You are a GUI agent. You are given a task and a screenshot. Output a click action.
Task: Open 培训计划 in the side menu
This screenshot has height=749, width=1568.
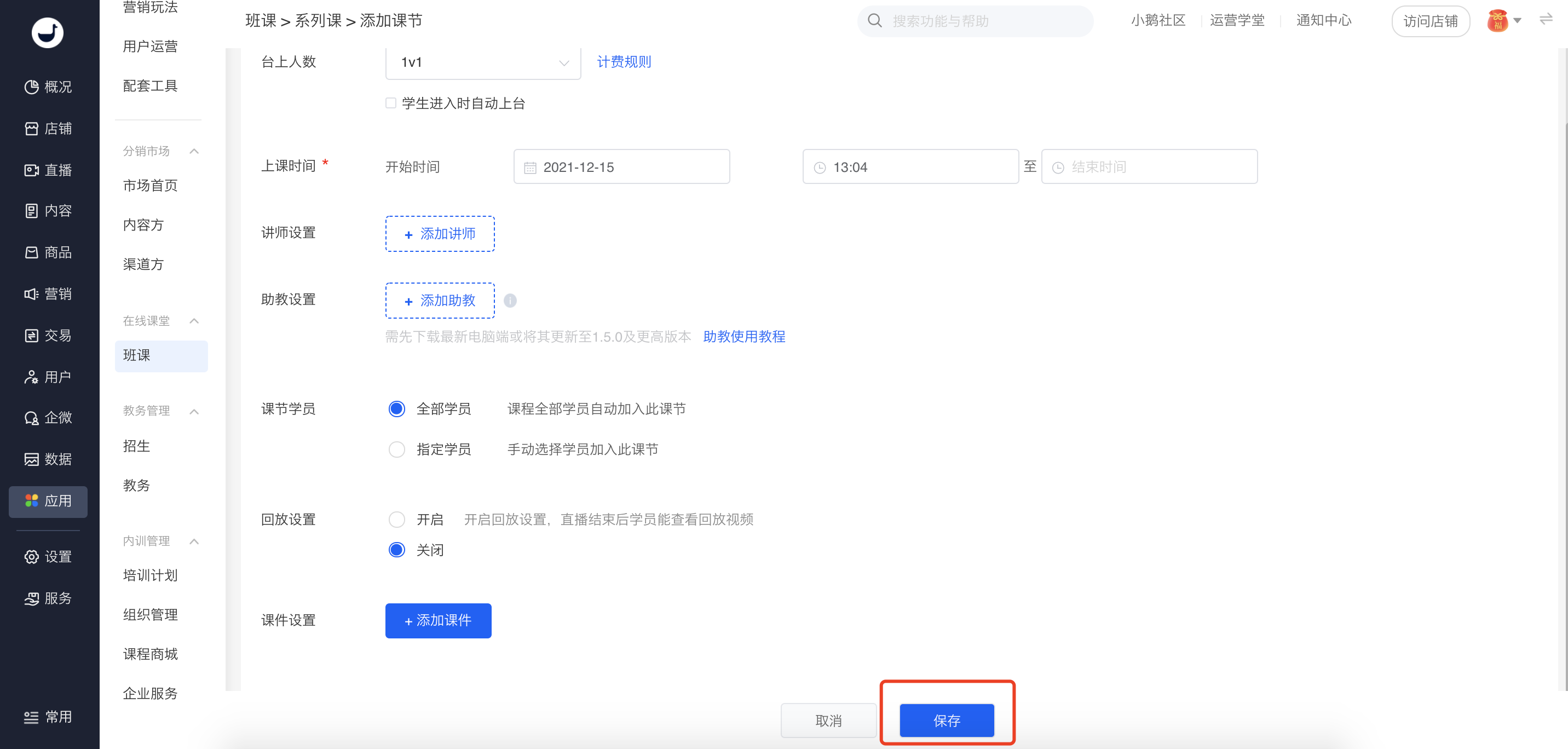click(x=151, y=575)
